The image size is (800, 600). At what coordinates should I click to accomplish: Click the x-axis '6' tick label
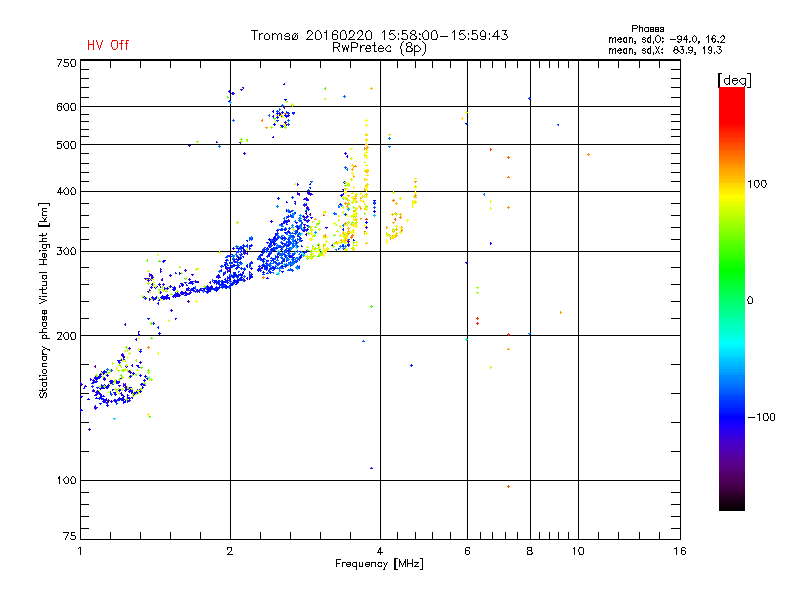pos(467,551)
